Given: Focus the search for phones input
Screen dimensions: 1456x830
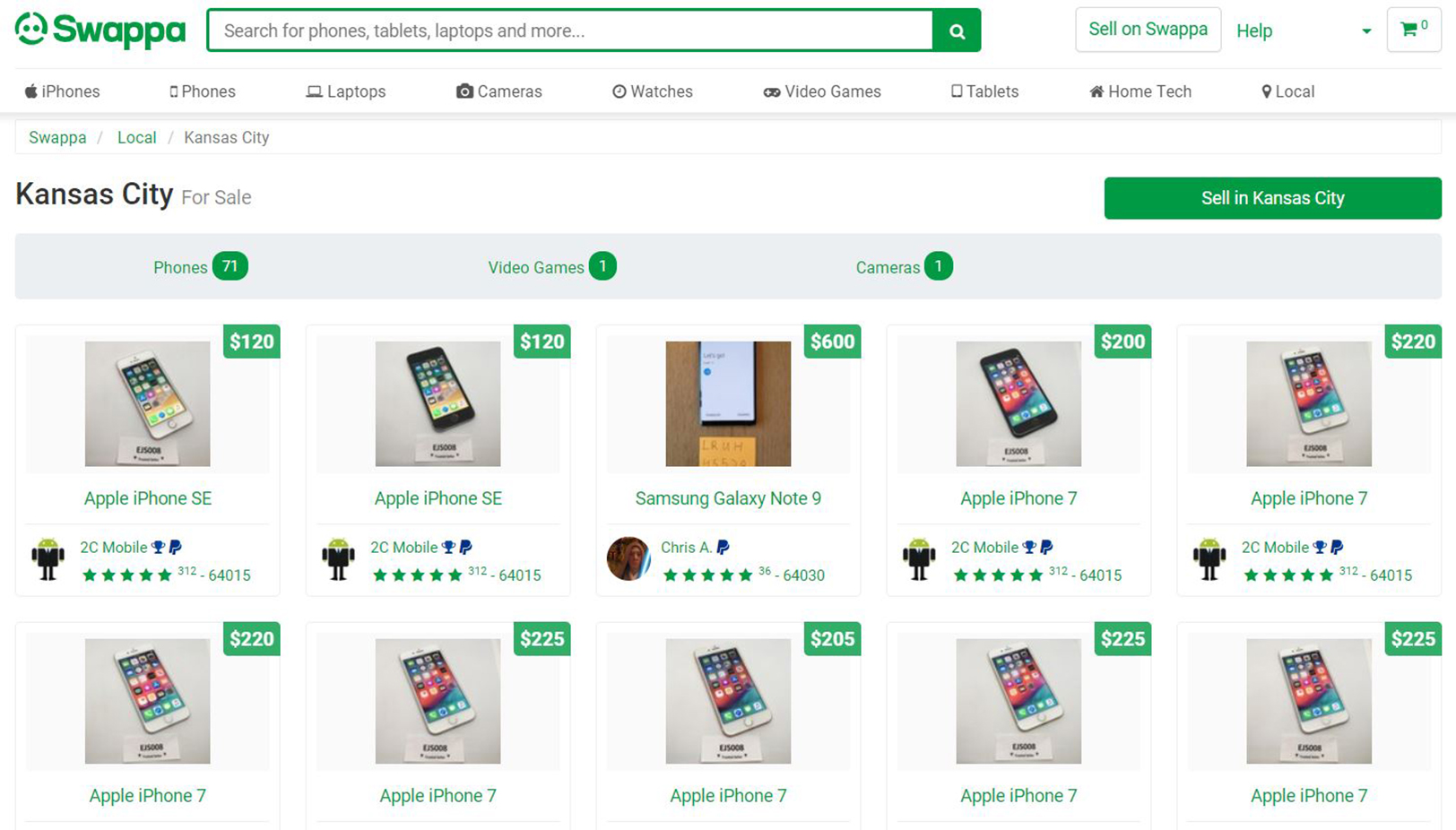Looking at the screenshot, I should 570,30.
